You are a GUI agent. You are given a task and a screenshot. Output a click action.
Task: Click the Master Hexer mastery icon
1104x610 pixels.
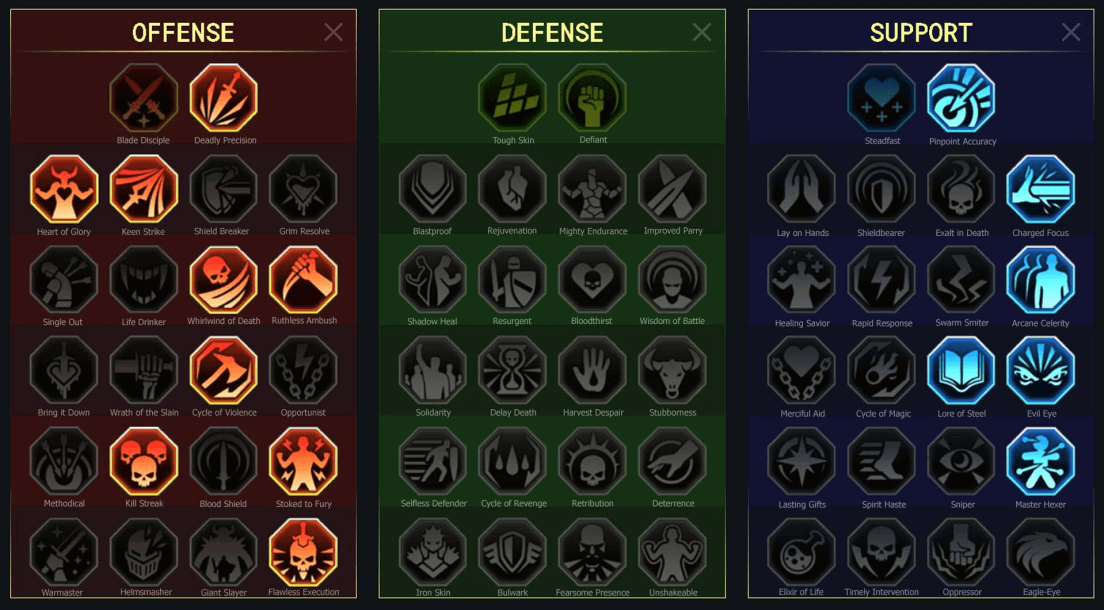(x=1041, y=461)
